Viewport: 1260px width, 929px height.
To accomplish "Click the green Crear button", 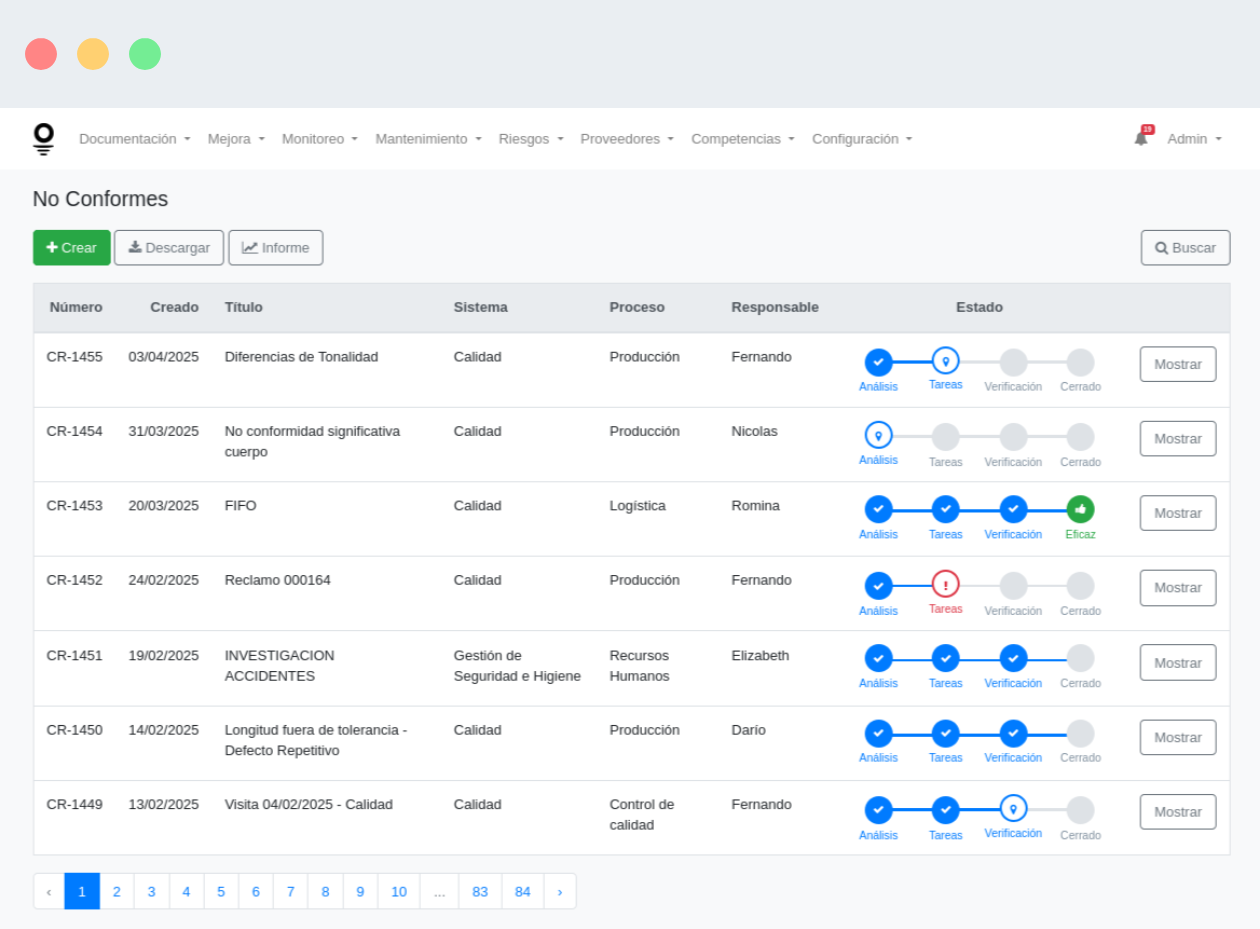I will click(x=72, y=248).
